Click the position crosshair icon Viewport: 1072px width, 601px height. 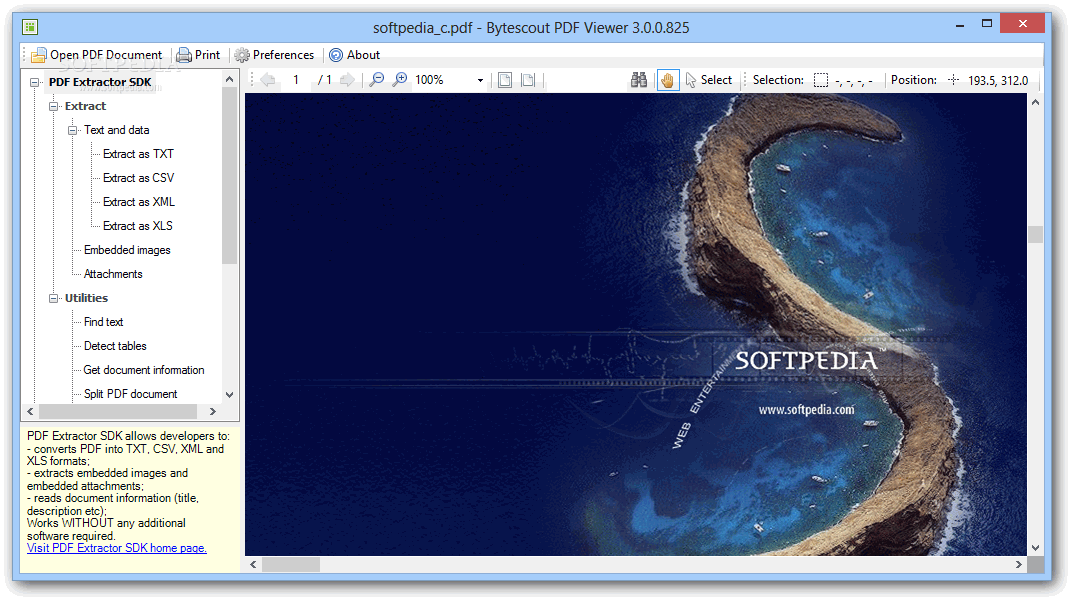point(954,80)
